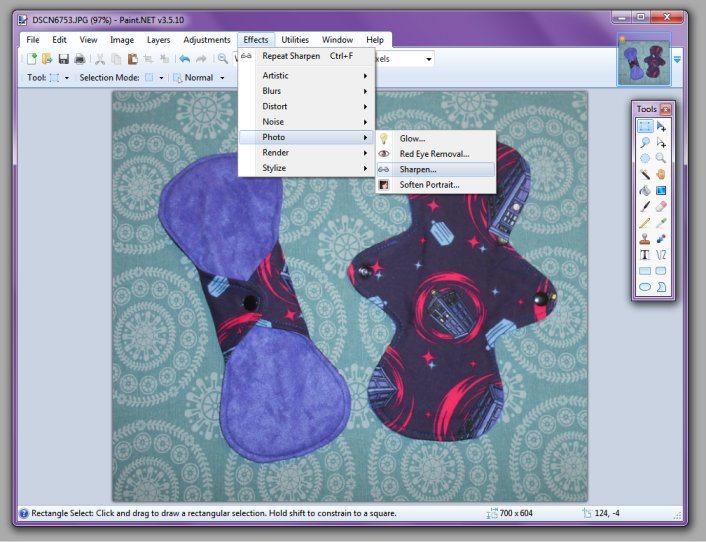Pick the Pencil tool
Screen dimensions: 706x542
645,222
